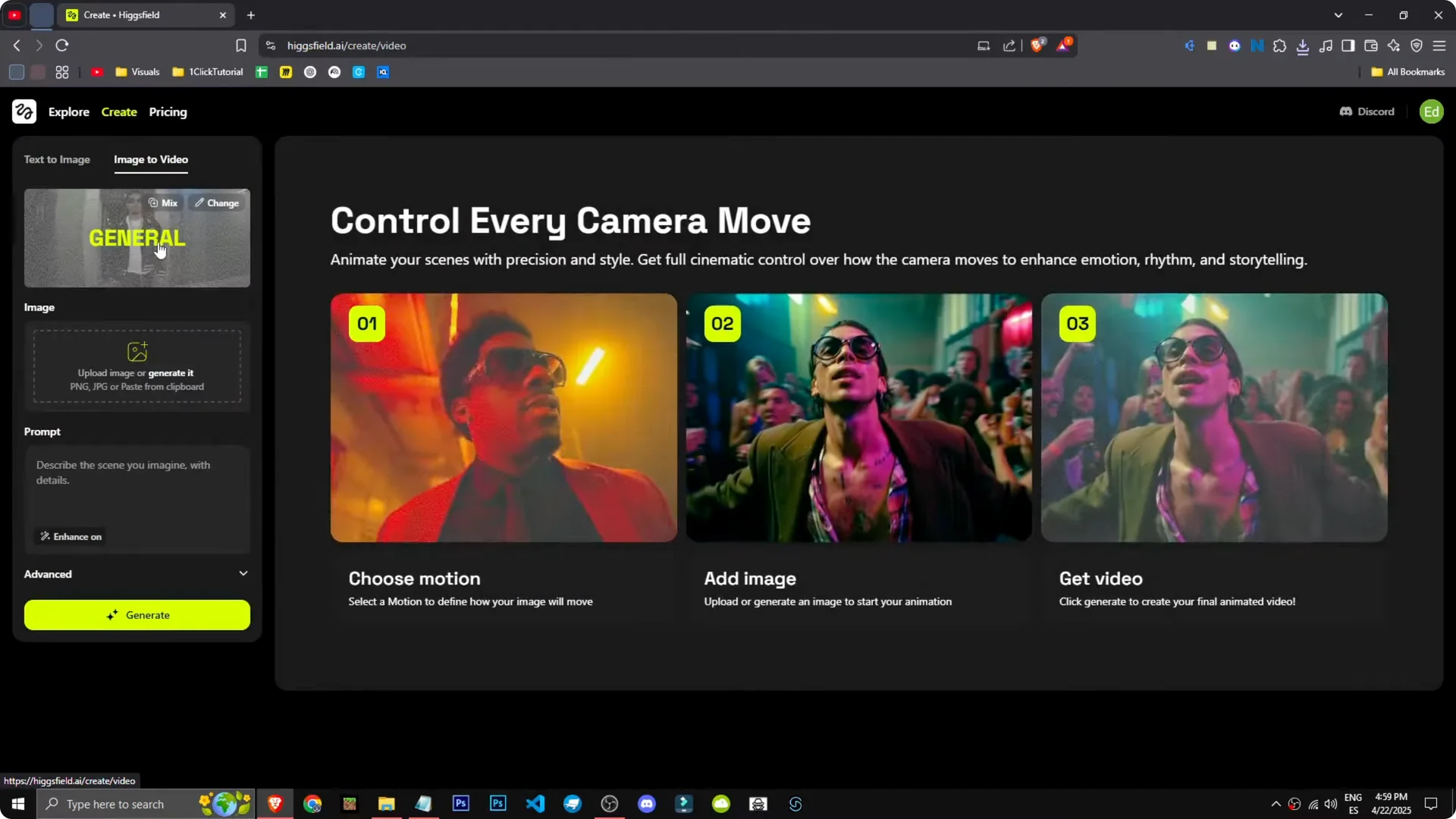Click Change on the motion preview
This screenshot has height=819, width=1456.
pyautogui.click(x=217, y=202)
